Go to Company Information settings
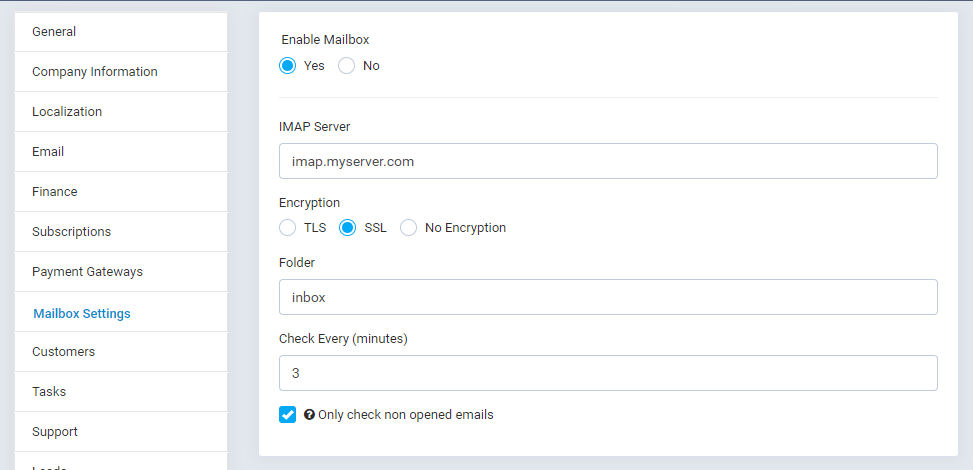The height and width of the screenshot is (470, 973). (95, 72)
